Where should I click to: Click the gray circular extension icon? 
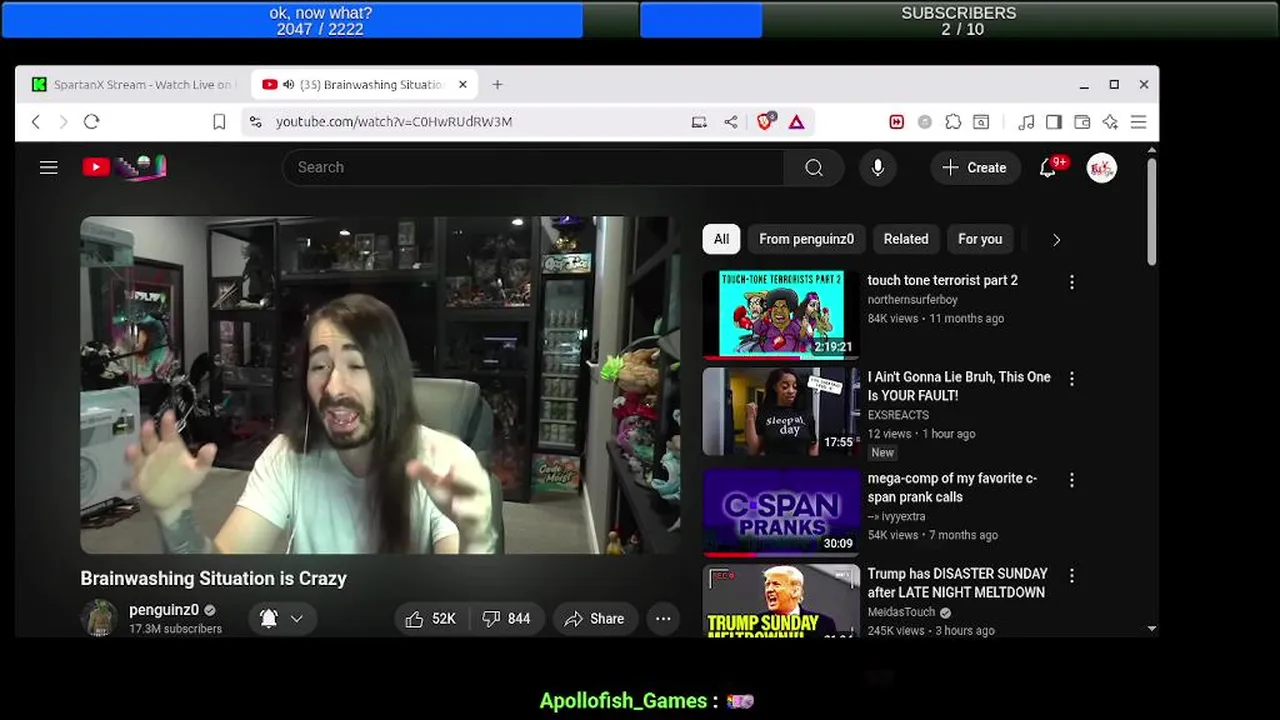[x=925, y=122]
